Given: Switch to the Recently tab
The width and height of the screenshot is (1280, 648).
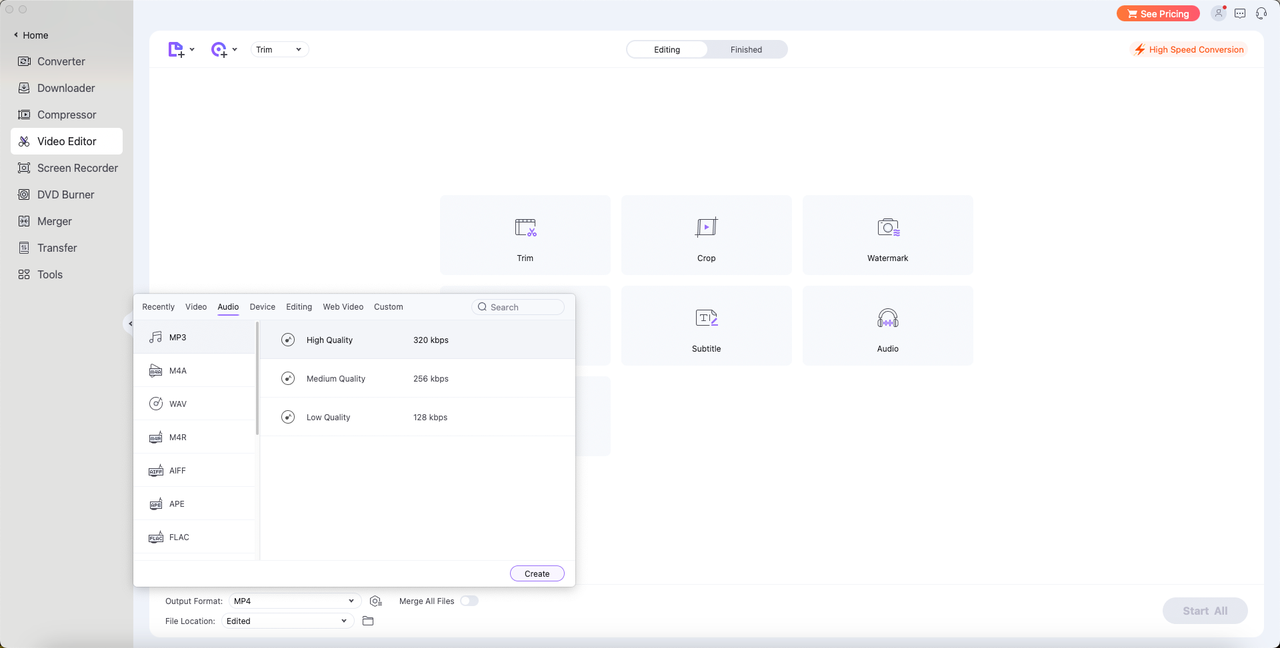Looking at the screenshot, I should [x=158, y=307].
